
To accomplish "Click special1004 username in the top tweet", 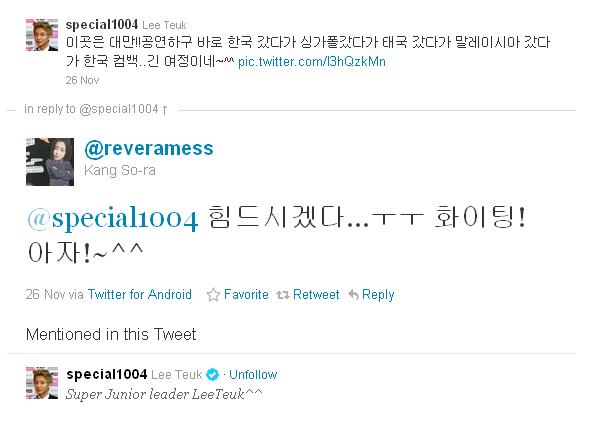I will [102, 25].
